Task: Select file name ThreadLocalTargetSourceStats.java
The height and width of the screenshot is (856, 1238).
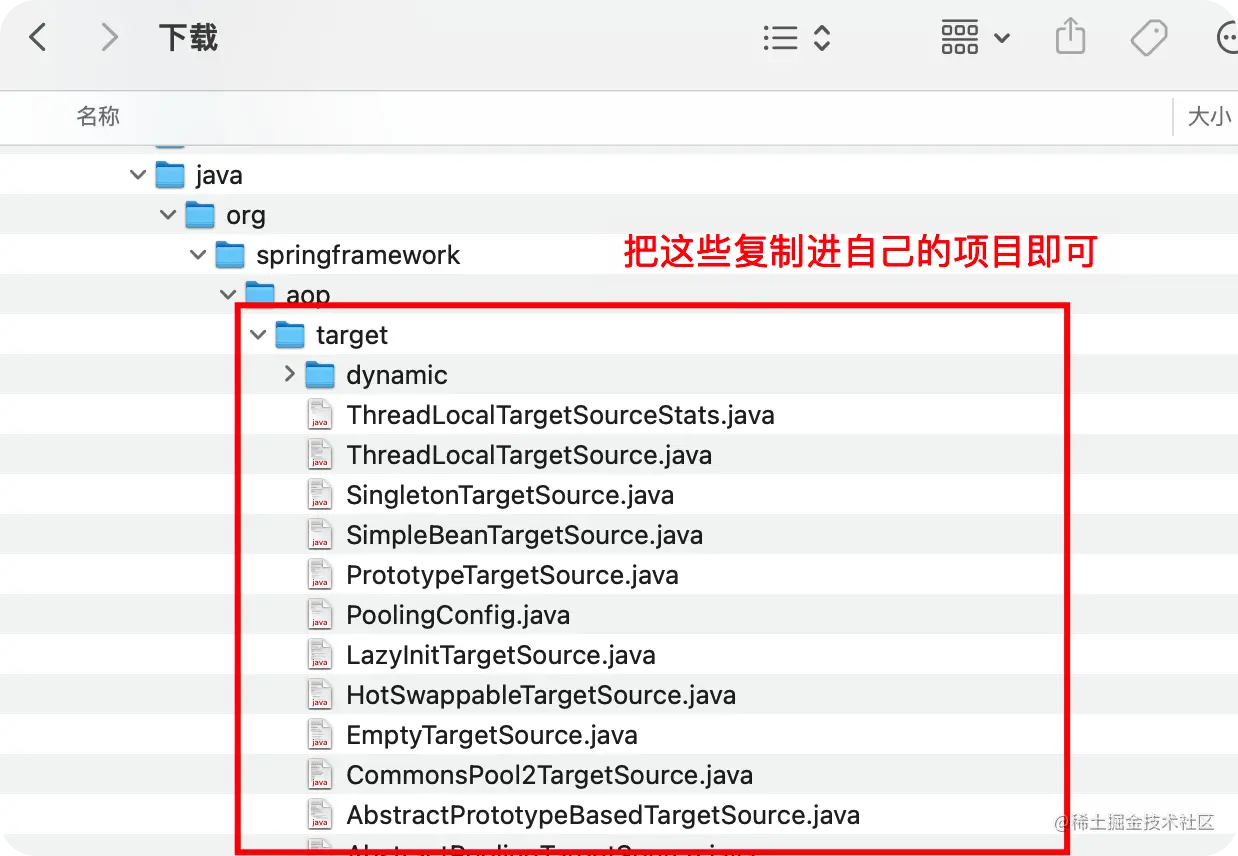Action: 560,415
